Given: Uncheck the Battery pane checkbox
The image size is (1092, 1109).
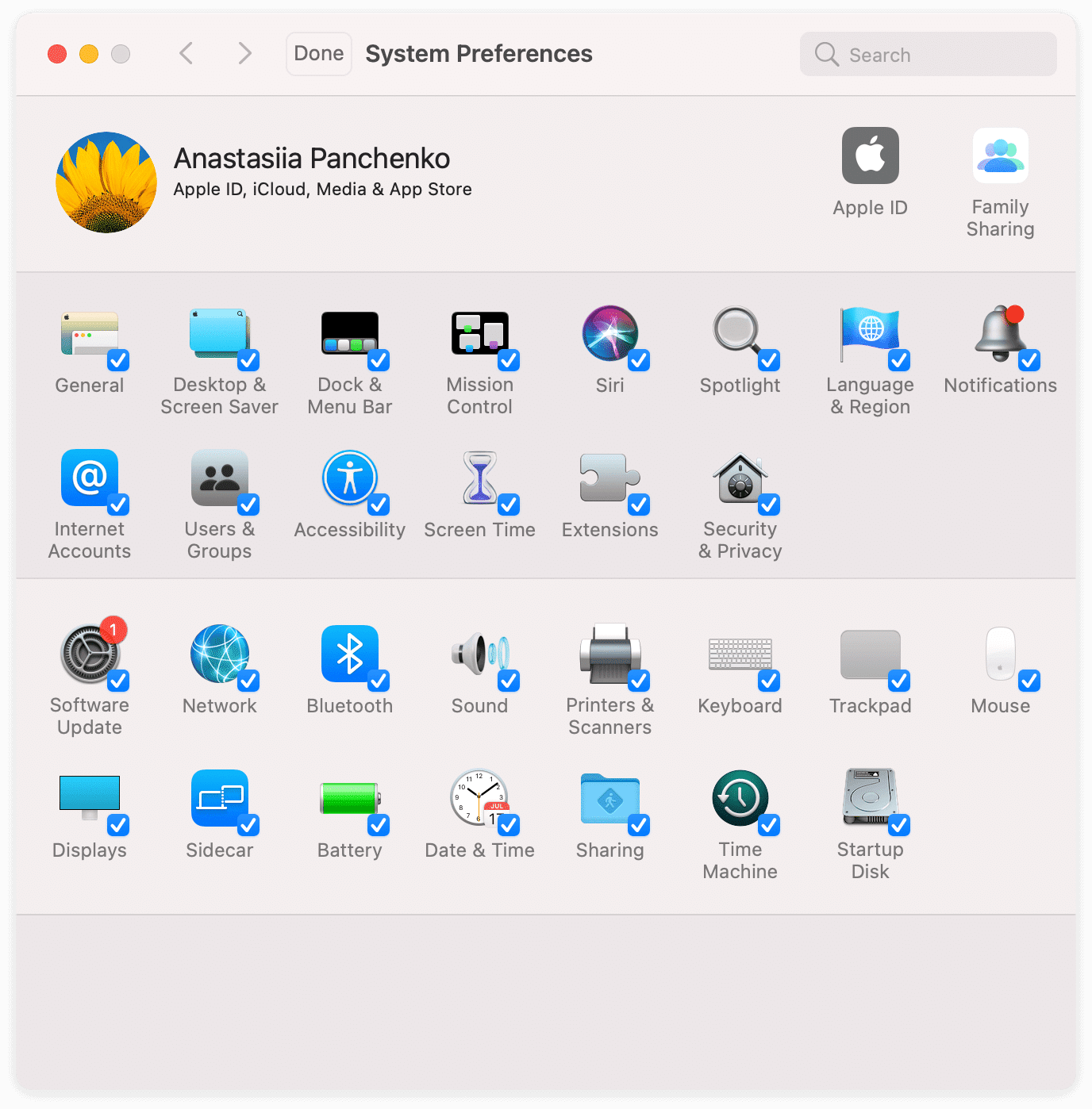Looking at the screenshot, I should click(x=379, y=827).
